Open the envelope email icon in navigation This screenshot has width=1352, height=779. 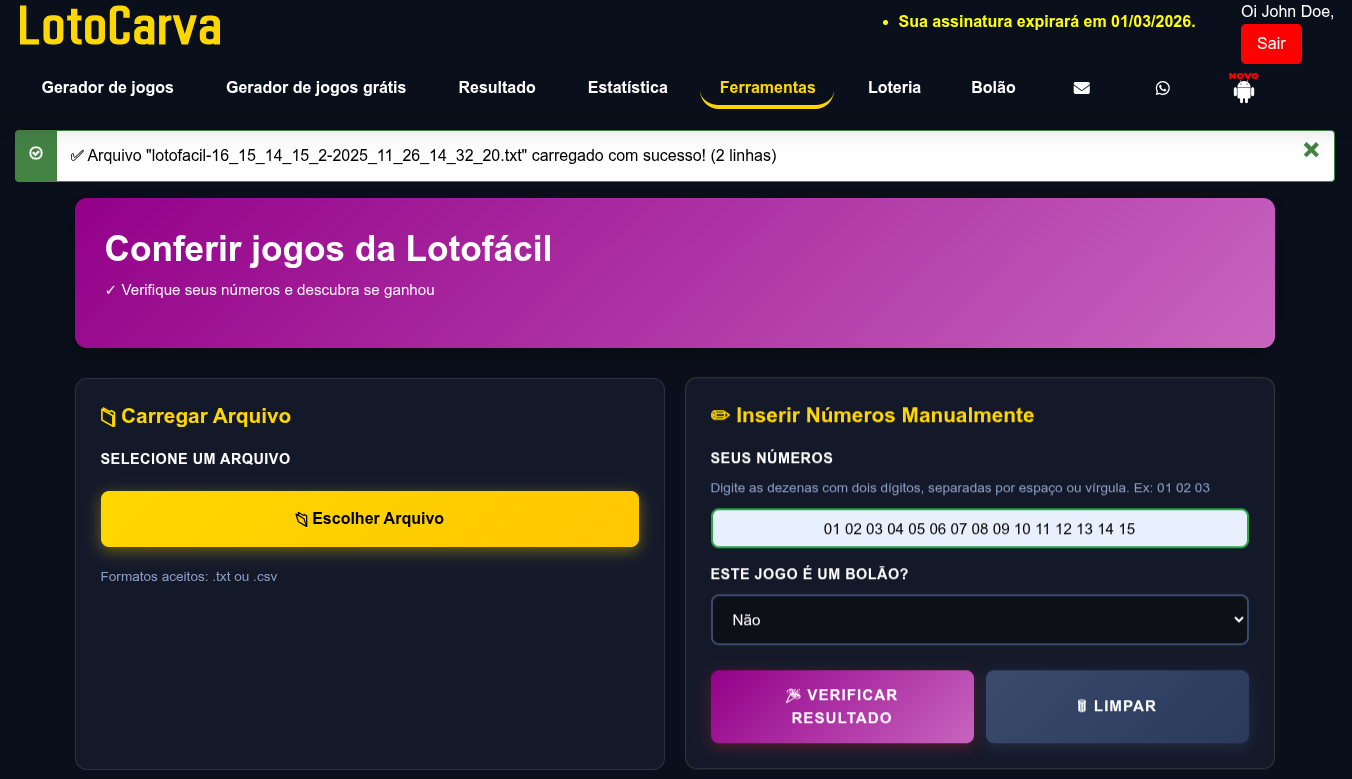[1081, 88]
